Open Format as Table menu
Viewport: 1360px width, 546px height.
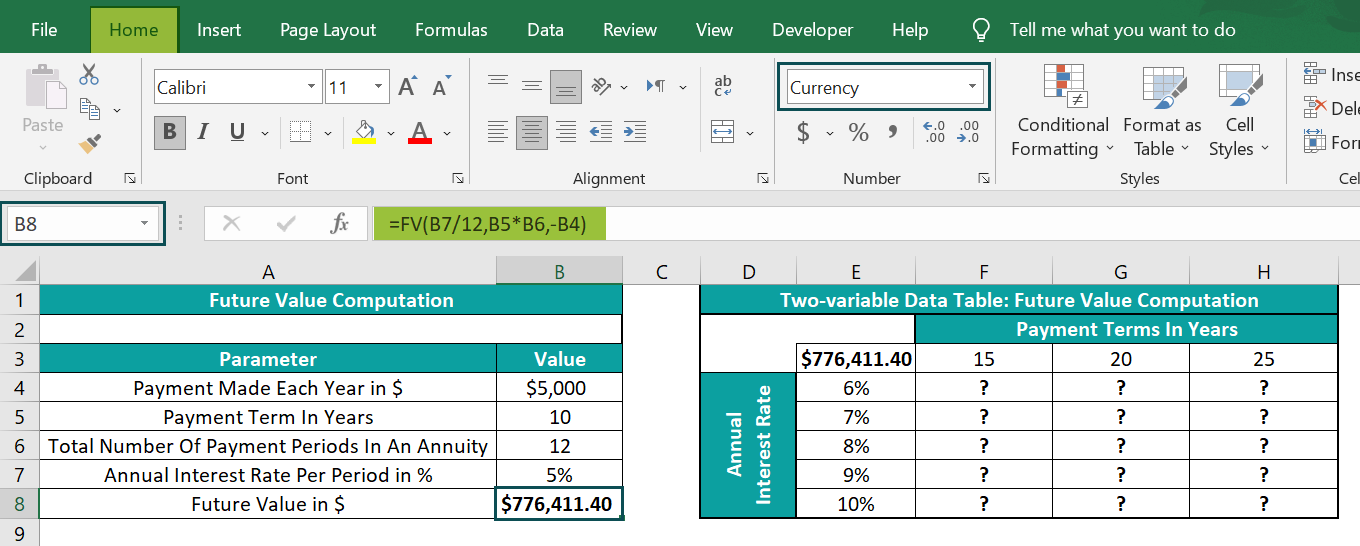pyautogui.click(x=1162, y=111)
